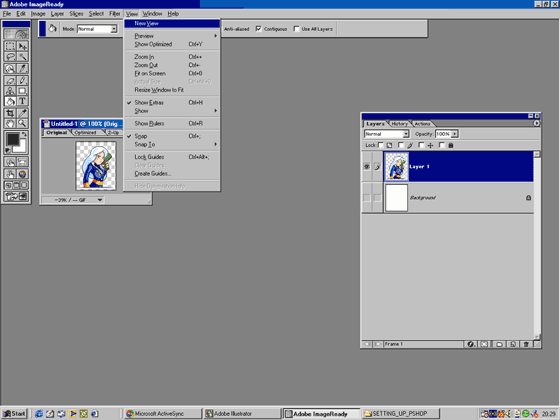Switch to Adobe Illustrator taskbar button
This screenshot has height=420, width=560.
pos(241,414)
